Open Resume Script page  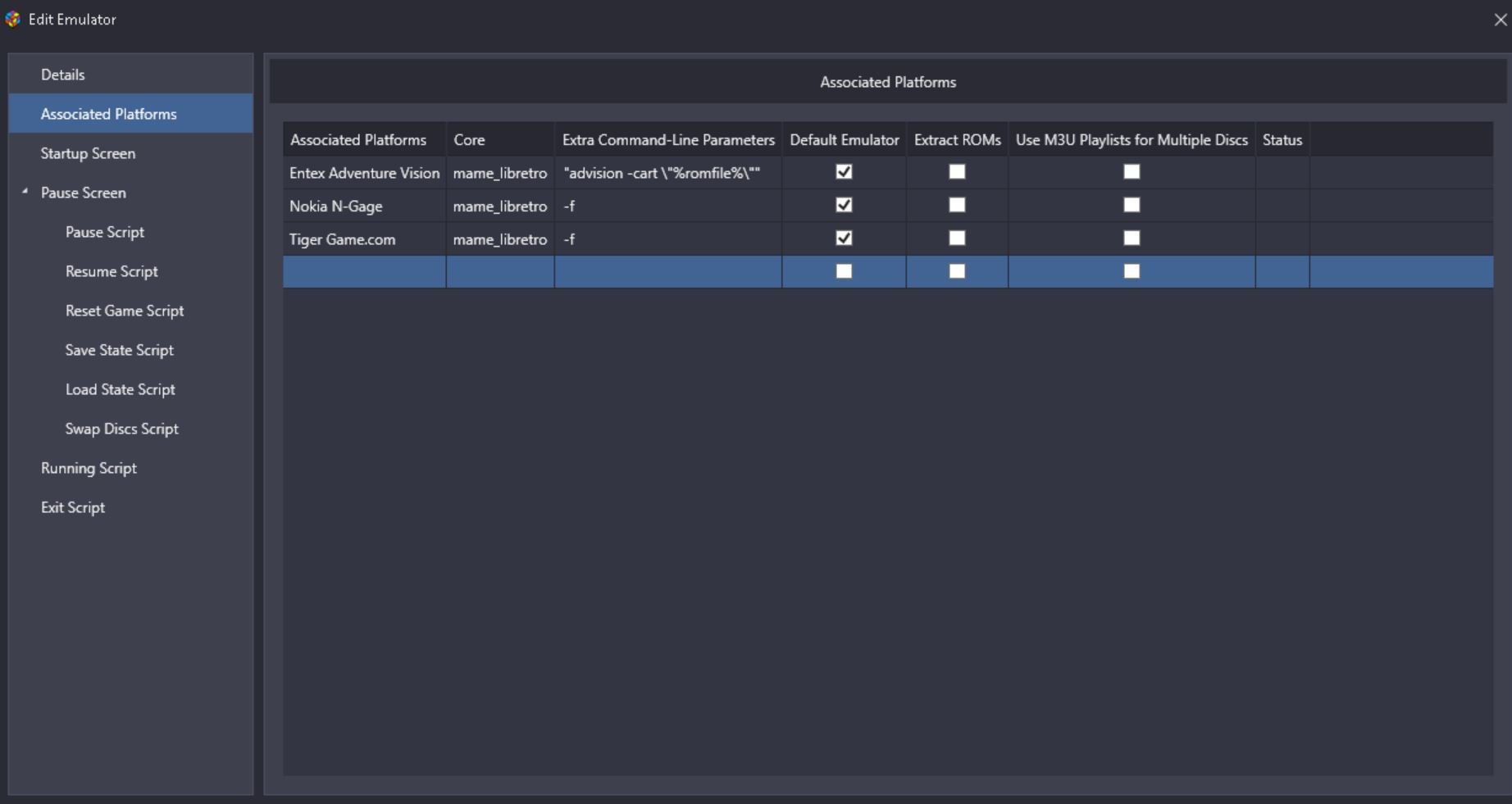pyautogui.click(x=112, y=271)
